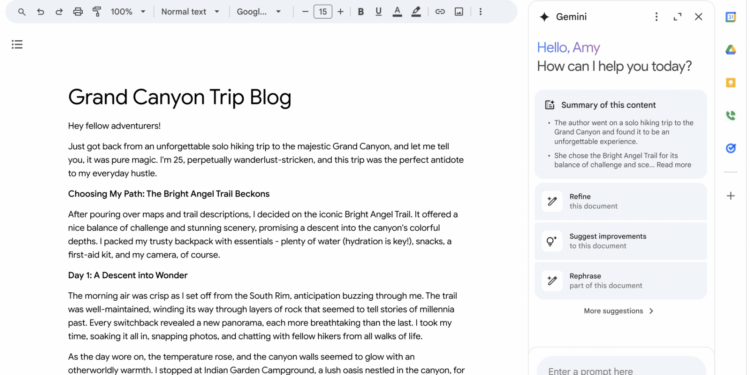Open Google Tasks side panel
750x375 pixels.
(730, 148)
